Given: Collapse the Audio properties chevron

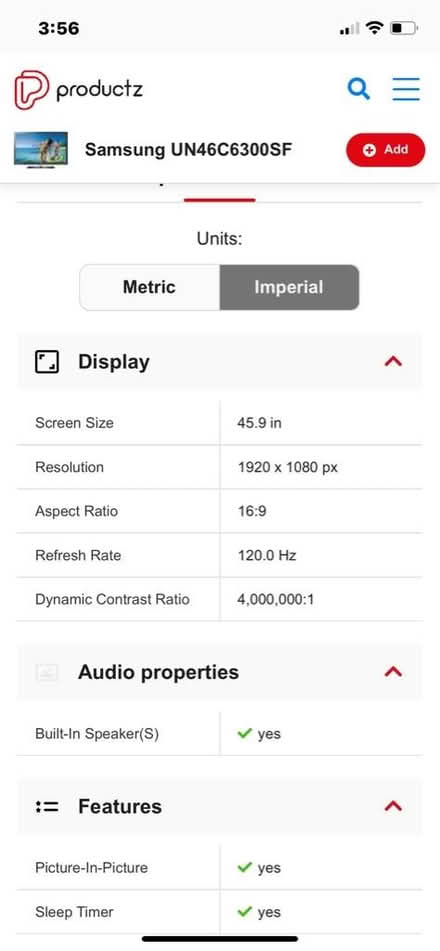Looking at the screenshot, I should pos(393,671).
